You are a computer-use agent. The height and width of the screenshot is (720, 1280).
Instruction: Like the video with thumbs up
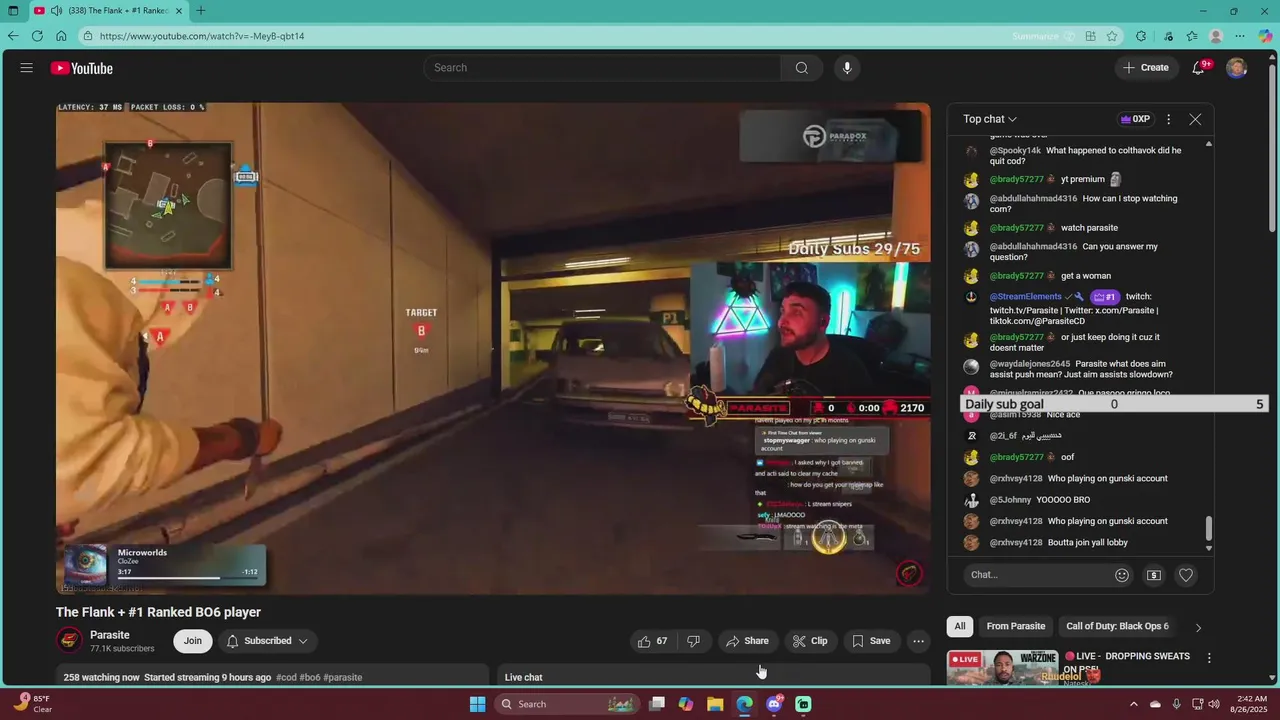point(653,641)
